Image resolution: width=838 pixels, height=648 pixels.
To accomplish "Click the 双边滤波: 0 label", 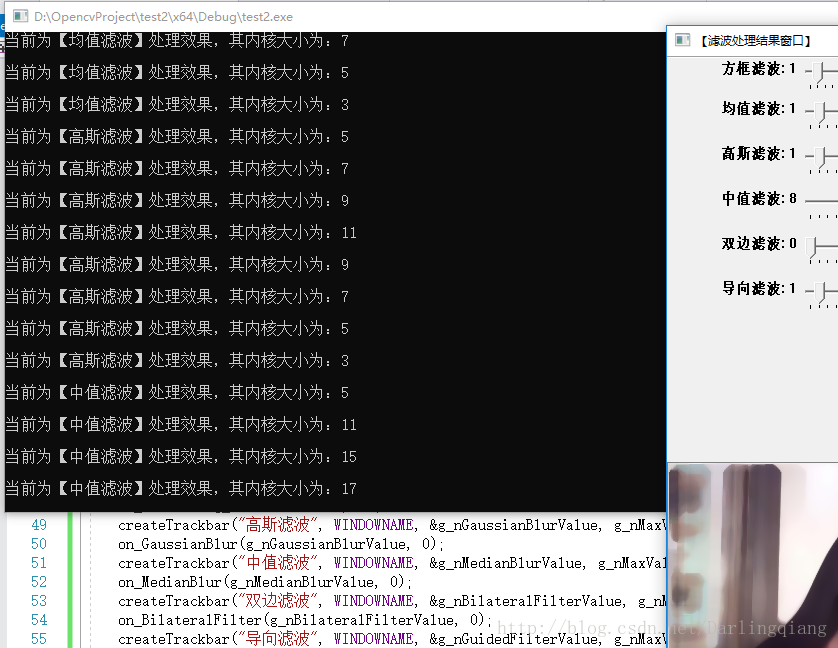I will [759, 244].
